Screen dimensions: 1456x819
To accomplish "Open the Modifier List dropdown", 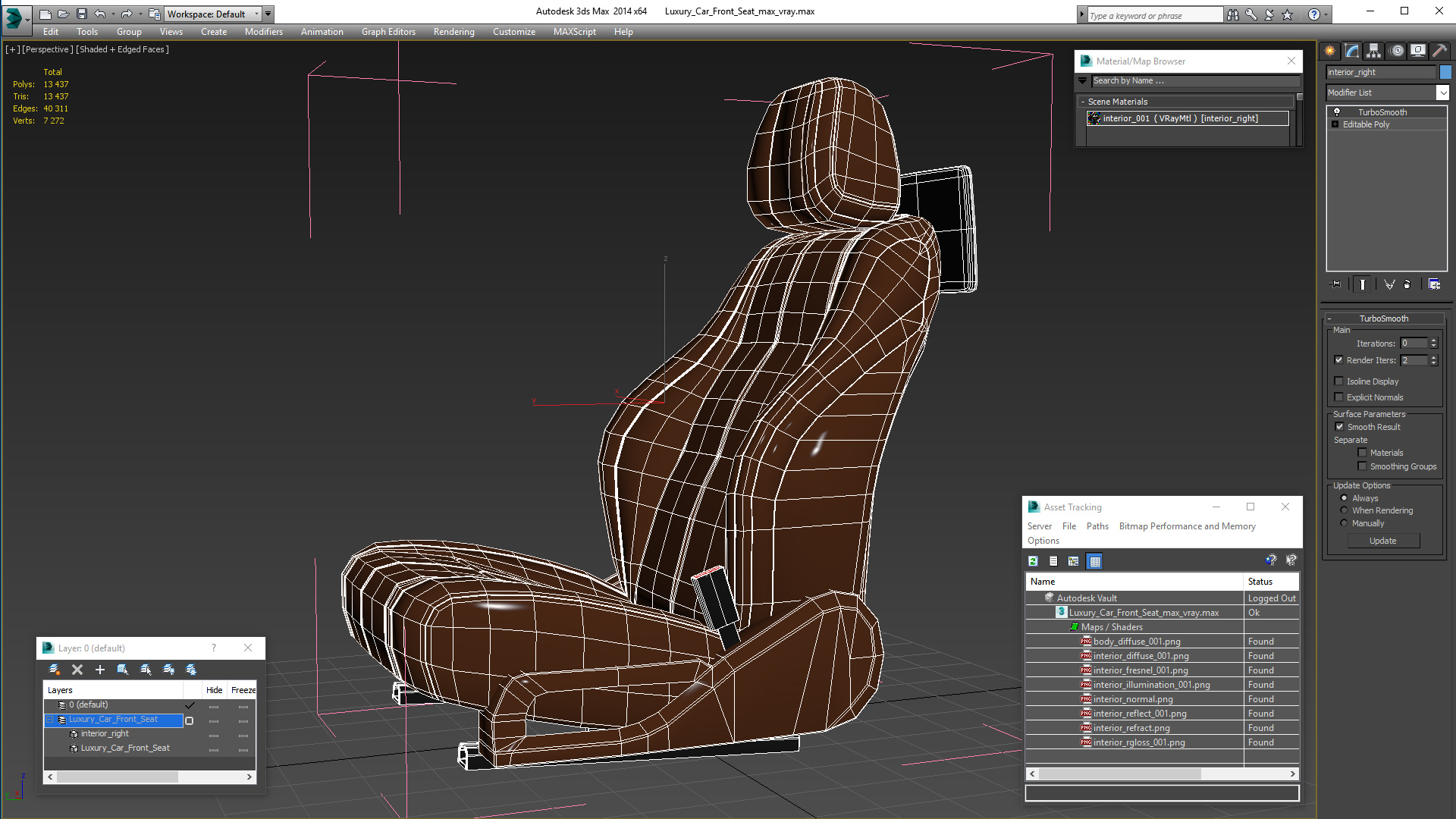I will [1442, 93].
